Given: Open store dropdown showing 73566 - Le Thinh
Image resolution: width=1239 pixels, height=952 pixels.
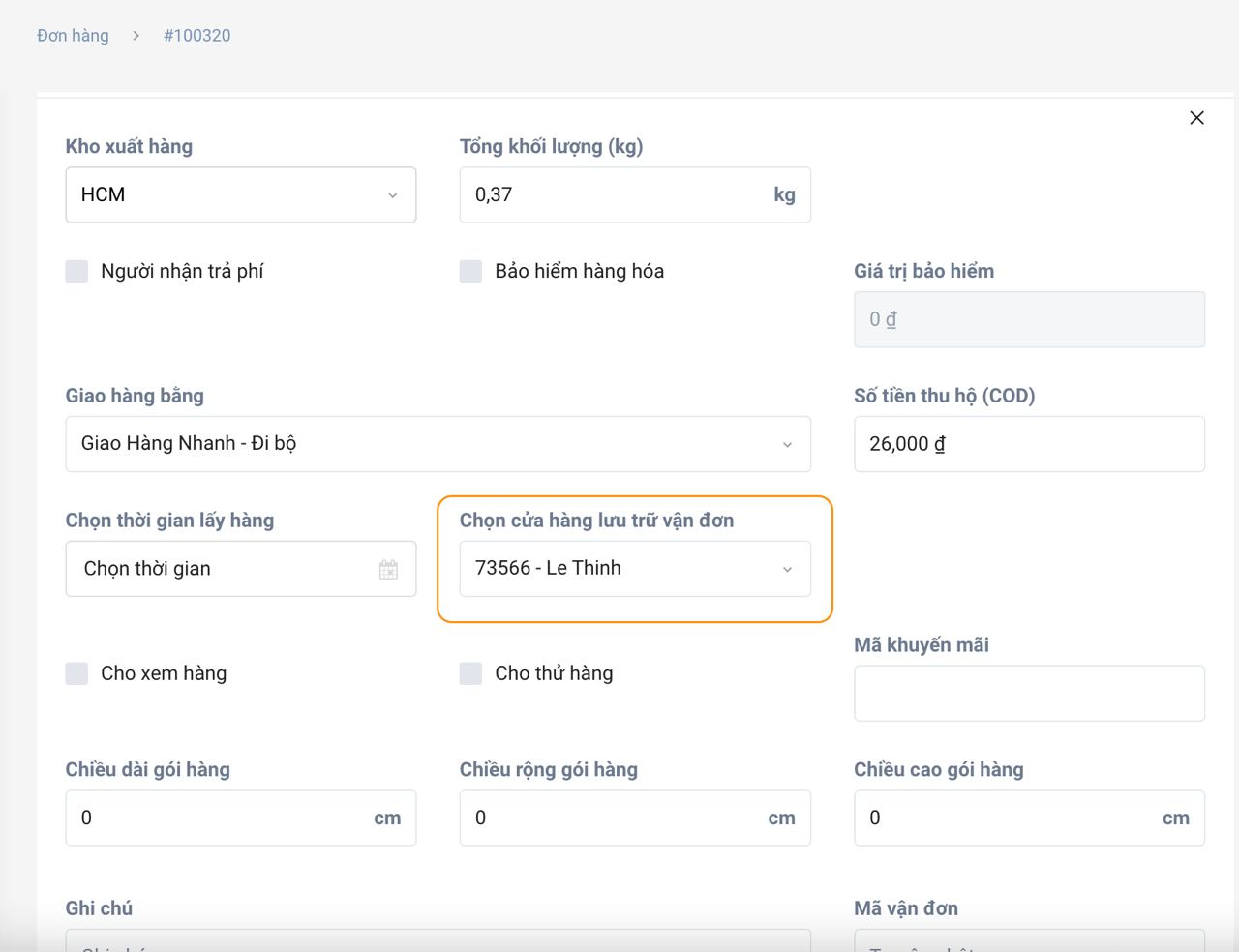Looking at the screenshot, I should coord(634,569).
